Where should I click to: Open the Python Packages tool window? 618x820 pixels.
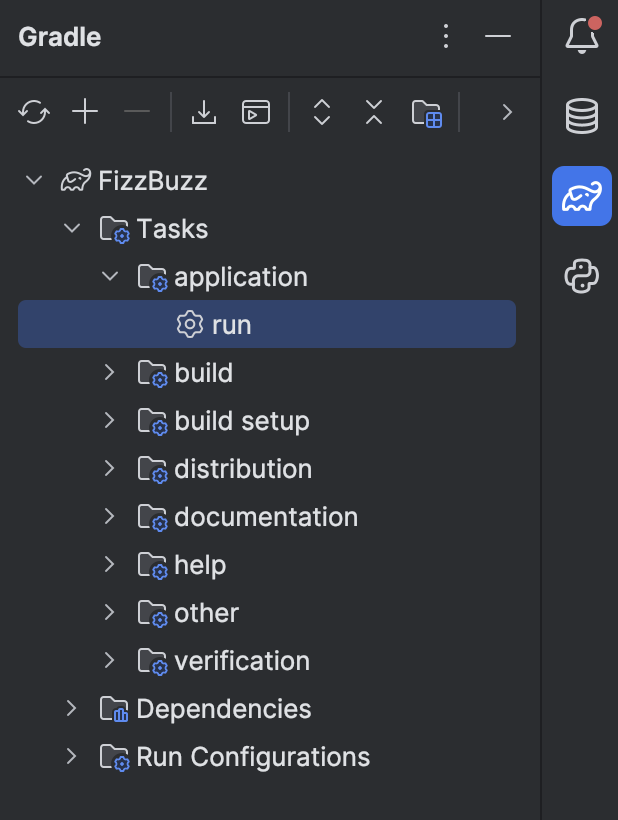point(581,276)
